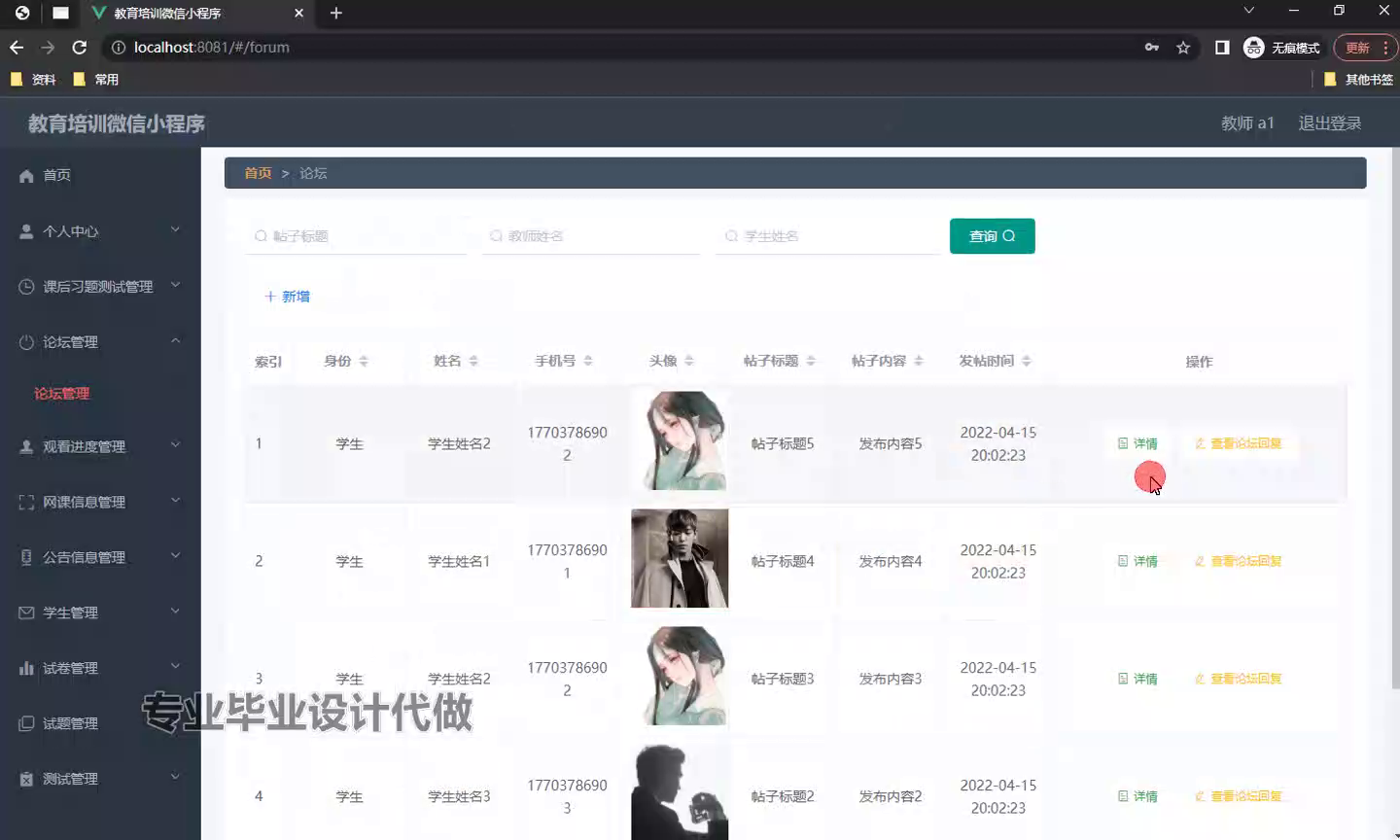Viewport: 1400px width, 840px height.
Task: Click the frame icon beside 网课信息管理
Action: (x=26, y=503)
